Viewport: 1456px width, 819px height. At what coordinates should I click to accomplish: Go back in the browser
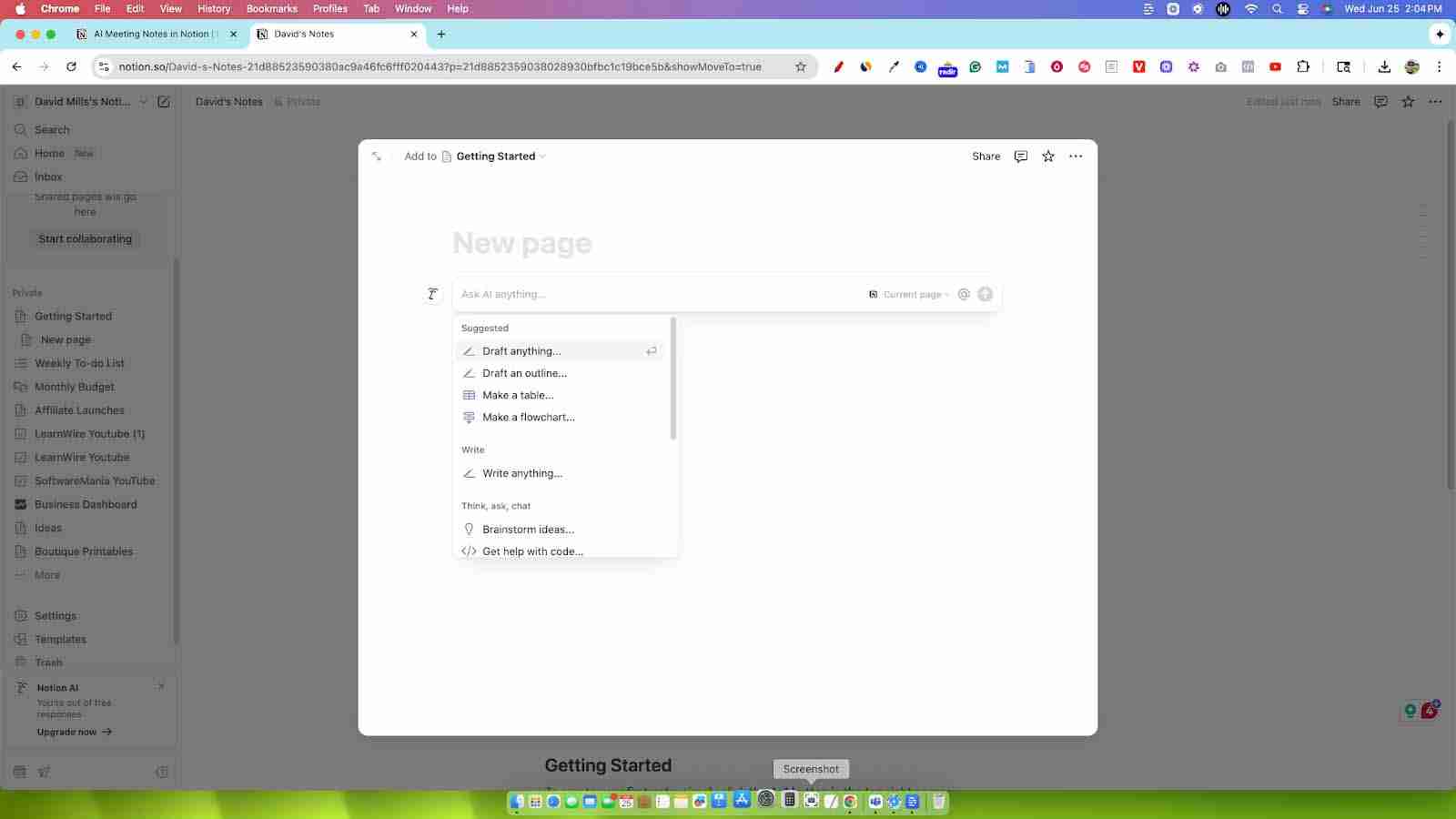point(16,66)
